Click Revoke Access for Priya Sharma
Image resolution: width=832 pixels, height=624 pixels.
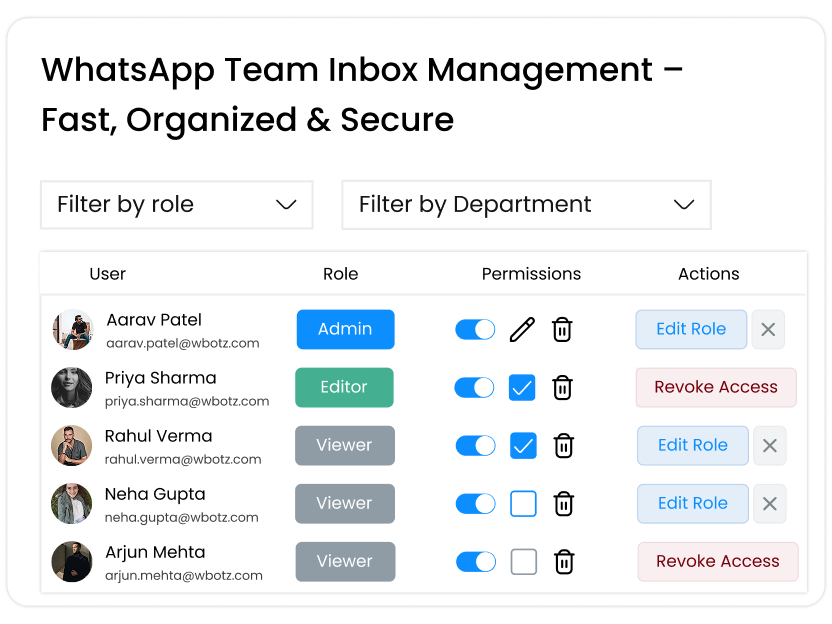716,387
